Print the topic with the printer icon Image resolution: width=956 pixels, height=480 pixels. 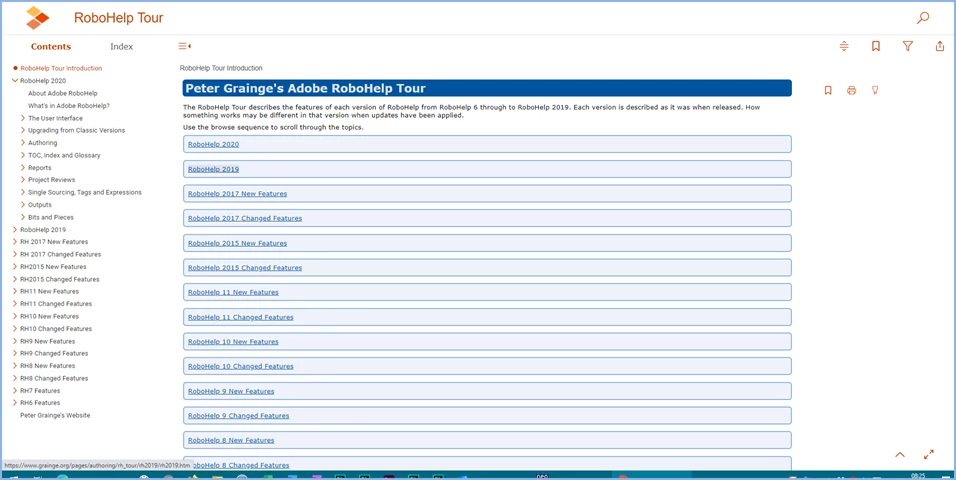(852, 90)
